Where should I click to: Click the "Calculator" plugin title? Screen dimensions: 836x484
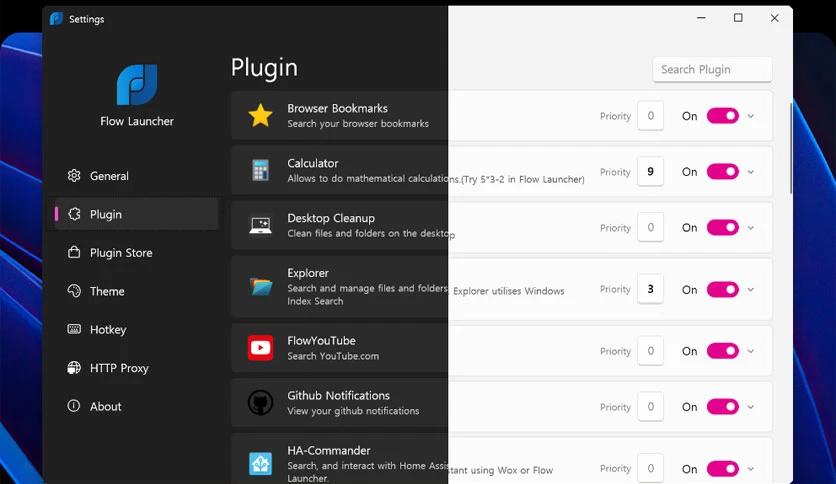(x=312, y=163)
